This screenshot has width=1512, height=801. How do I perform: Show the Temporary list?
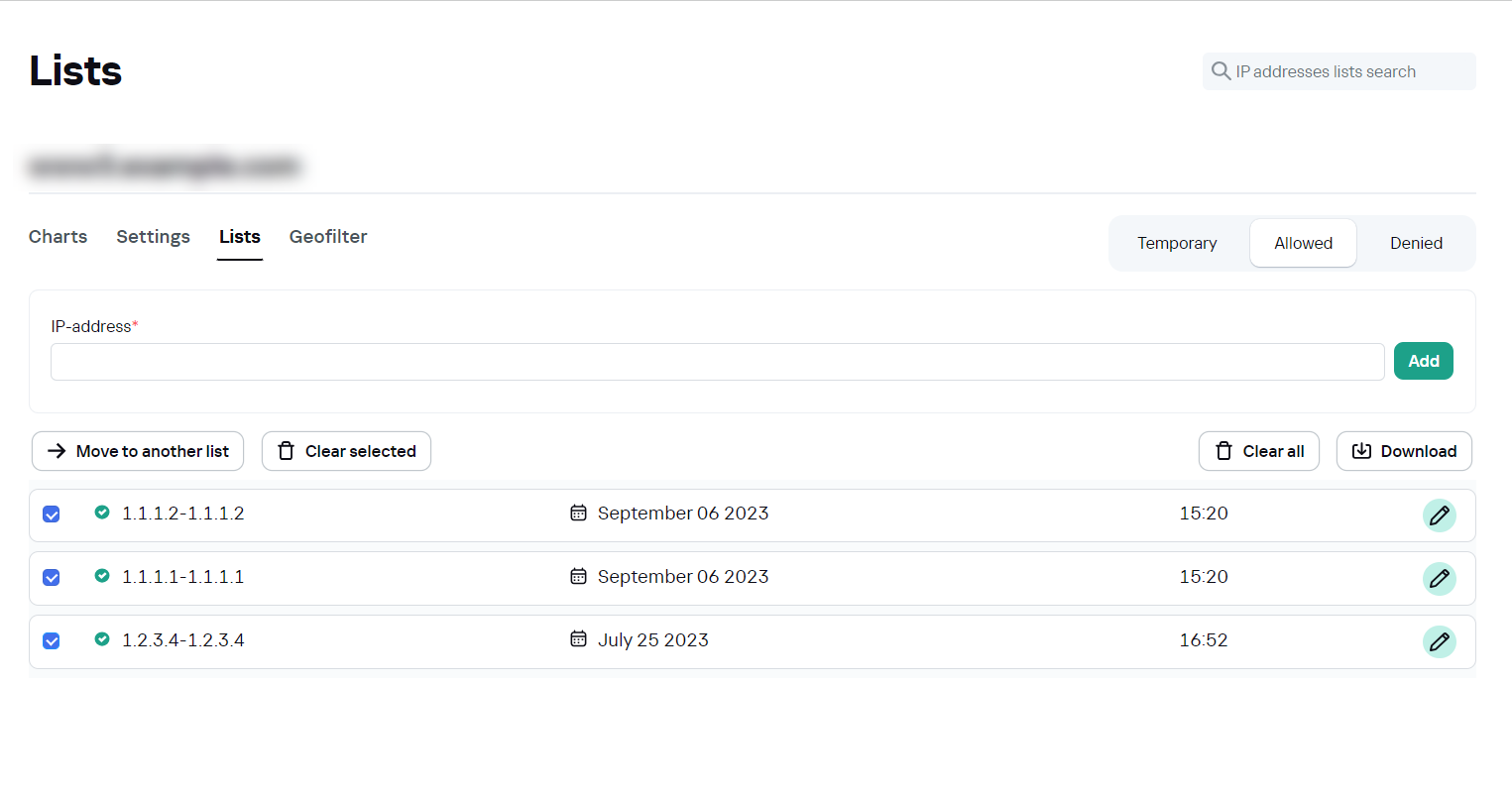(x=1177, y=244)
